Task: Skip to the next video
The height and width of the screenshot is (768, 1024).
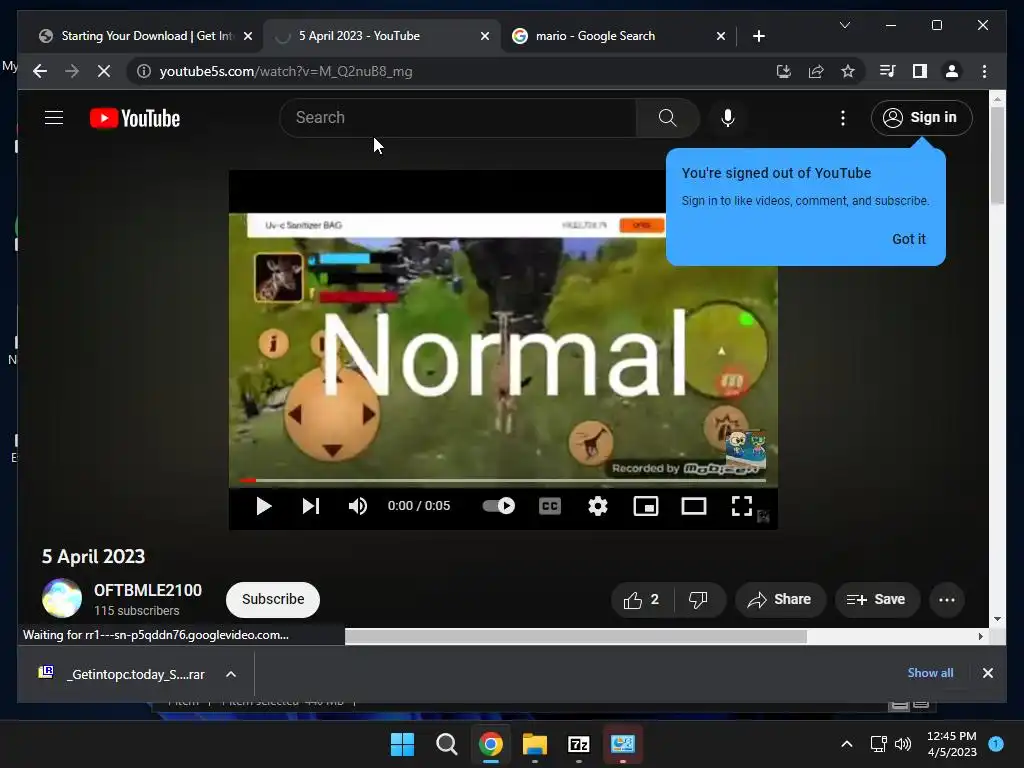Action: 311,506
